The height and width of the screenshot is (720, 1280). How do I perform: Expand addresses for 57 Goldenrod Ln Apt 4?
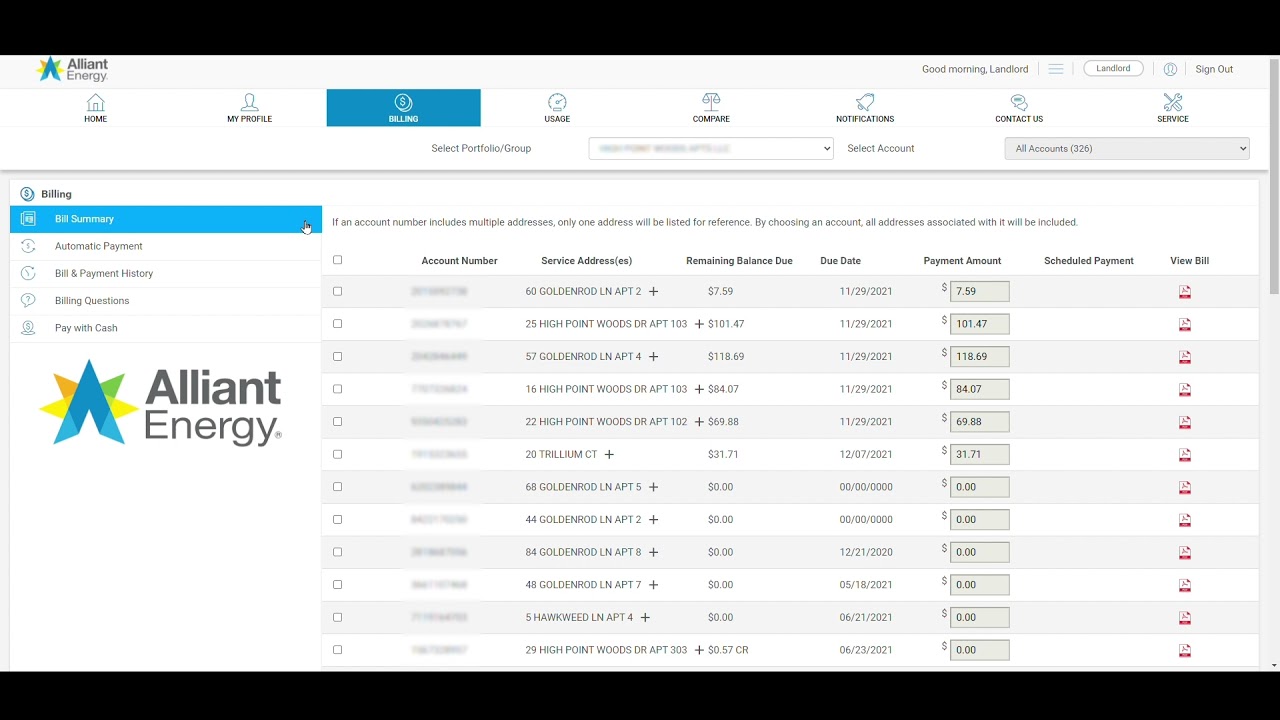pos(653,356)
